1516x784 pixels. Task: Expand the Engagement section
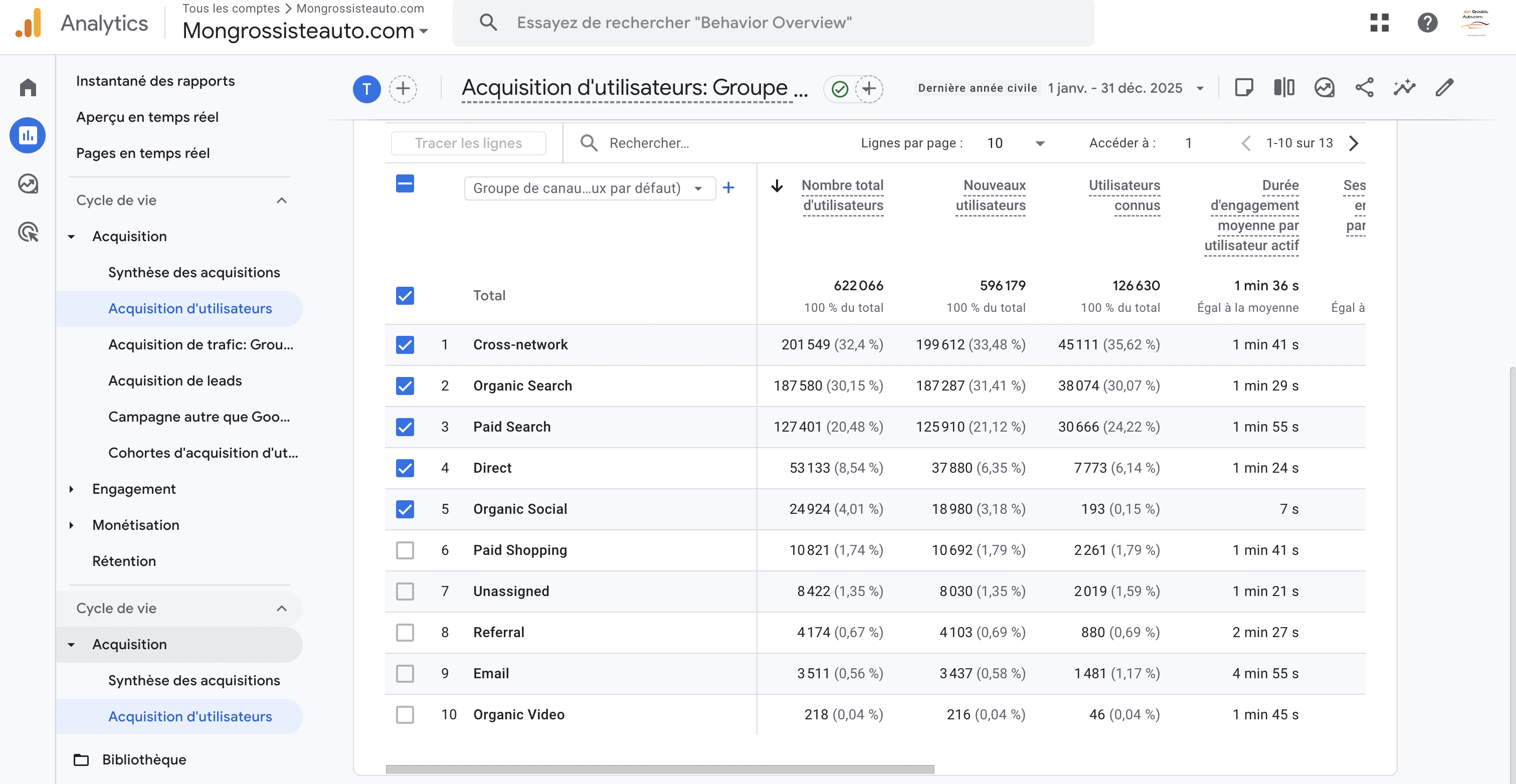(x=133, y=489)
